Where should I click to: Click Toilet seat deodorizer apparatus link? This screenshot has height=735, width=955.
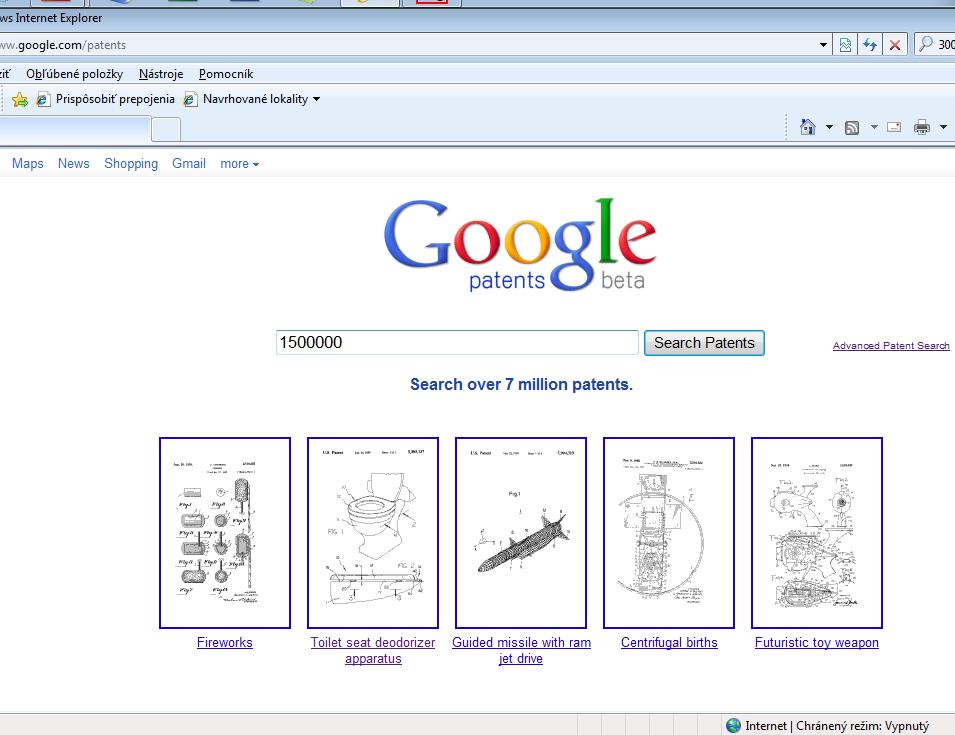pyautogui.click(x=373, y=650)
